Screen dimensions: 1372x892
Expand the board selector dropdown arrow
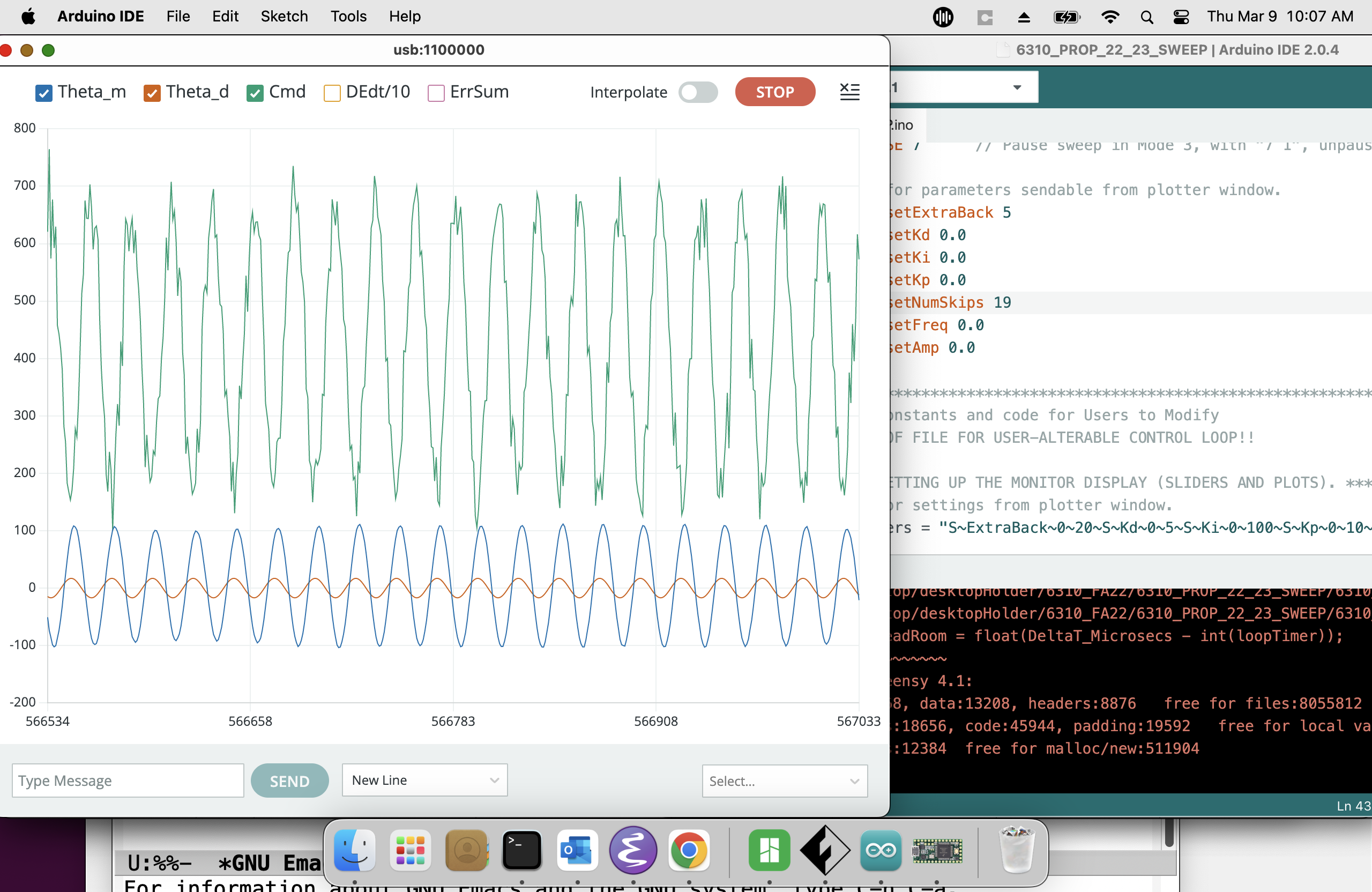(1017, 87)
